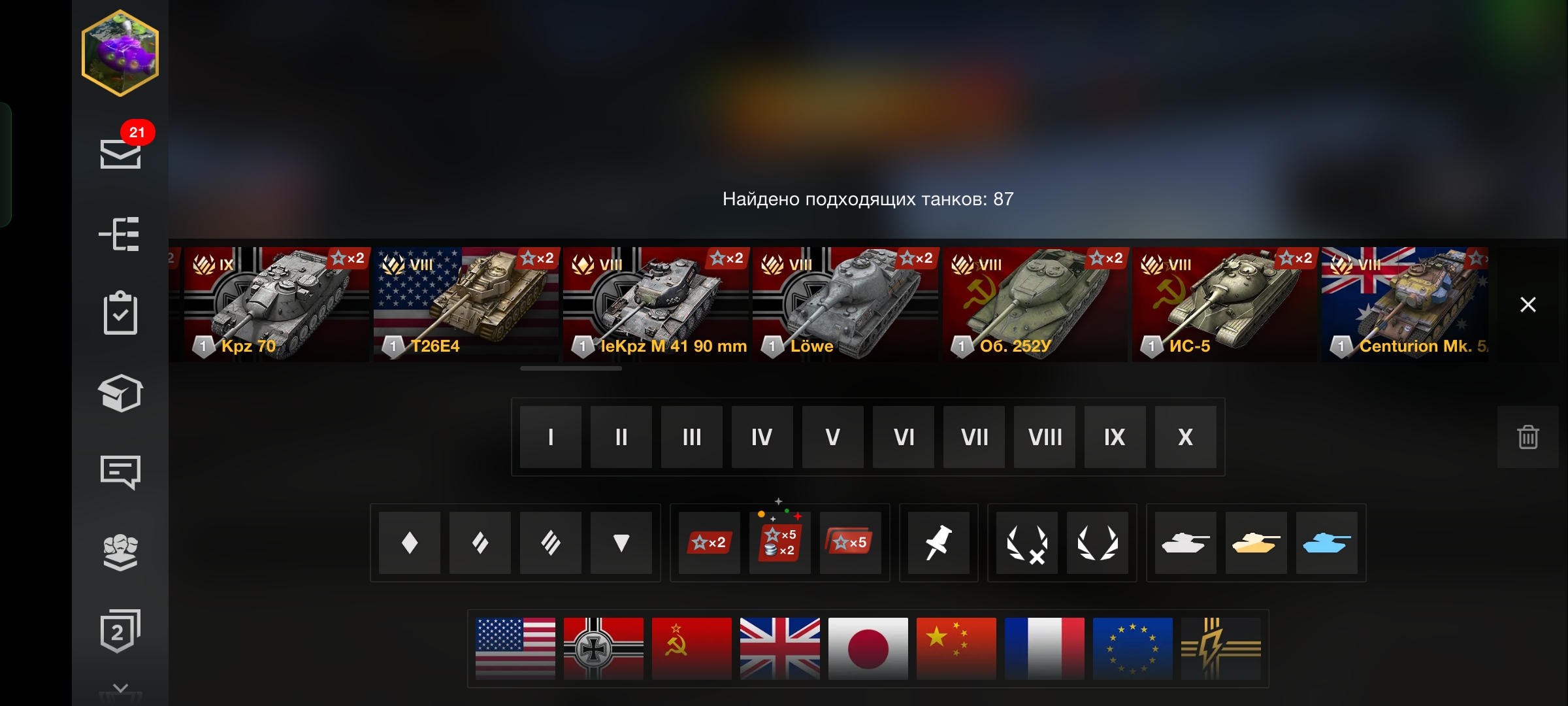Viewport: 1568px width, 706px height.
Task: Toggle the tank destroyer triangle class filter
Action: pyautogui.click(x=621, y=543)
